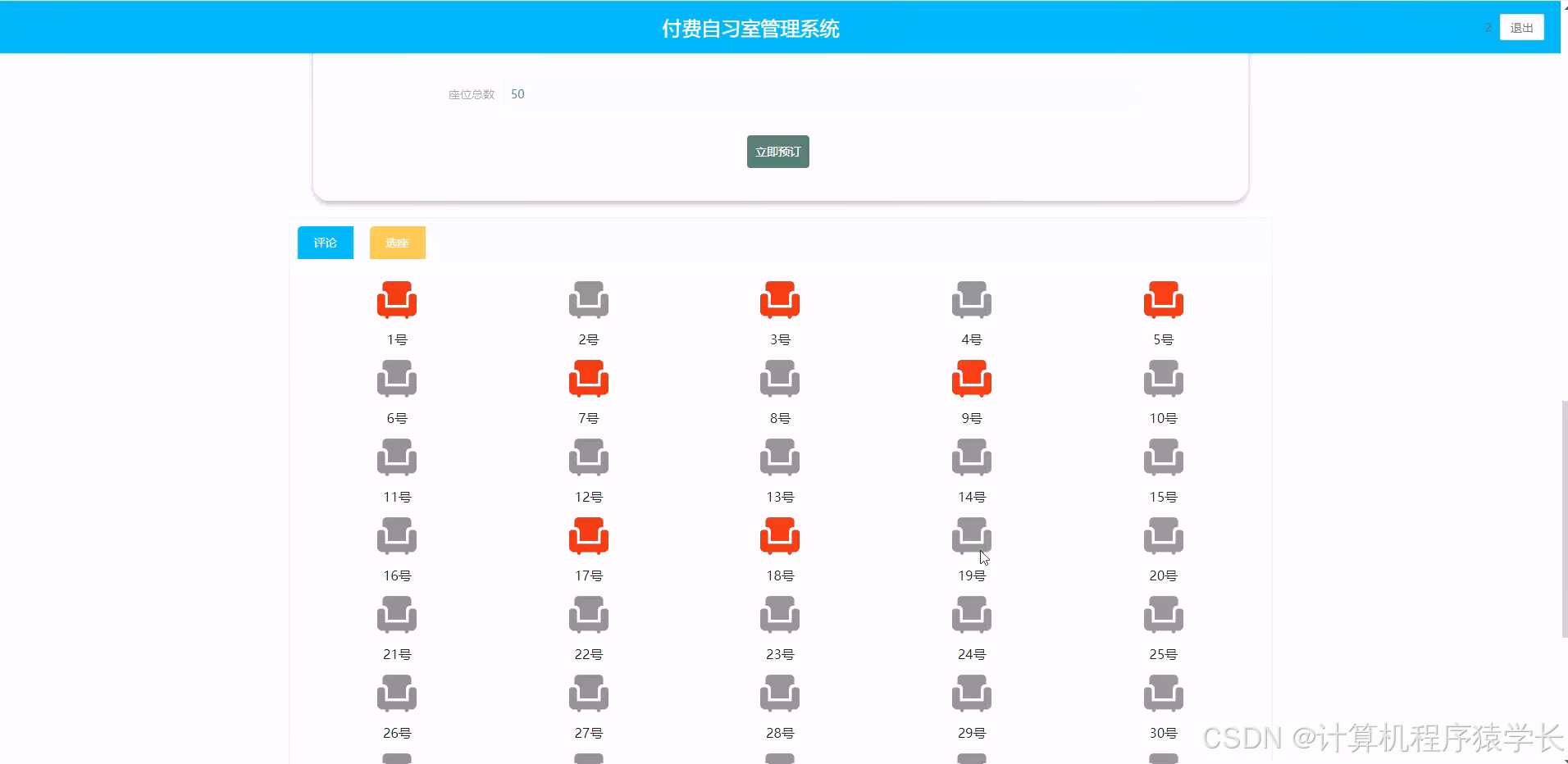Select seat 30号 chair icon
Viewport: 1568px width, 764px height.
1163,694
